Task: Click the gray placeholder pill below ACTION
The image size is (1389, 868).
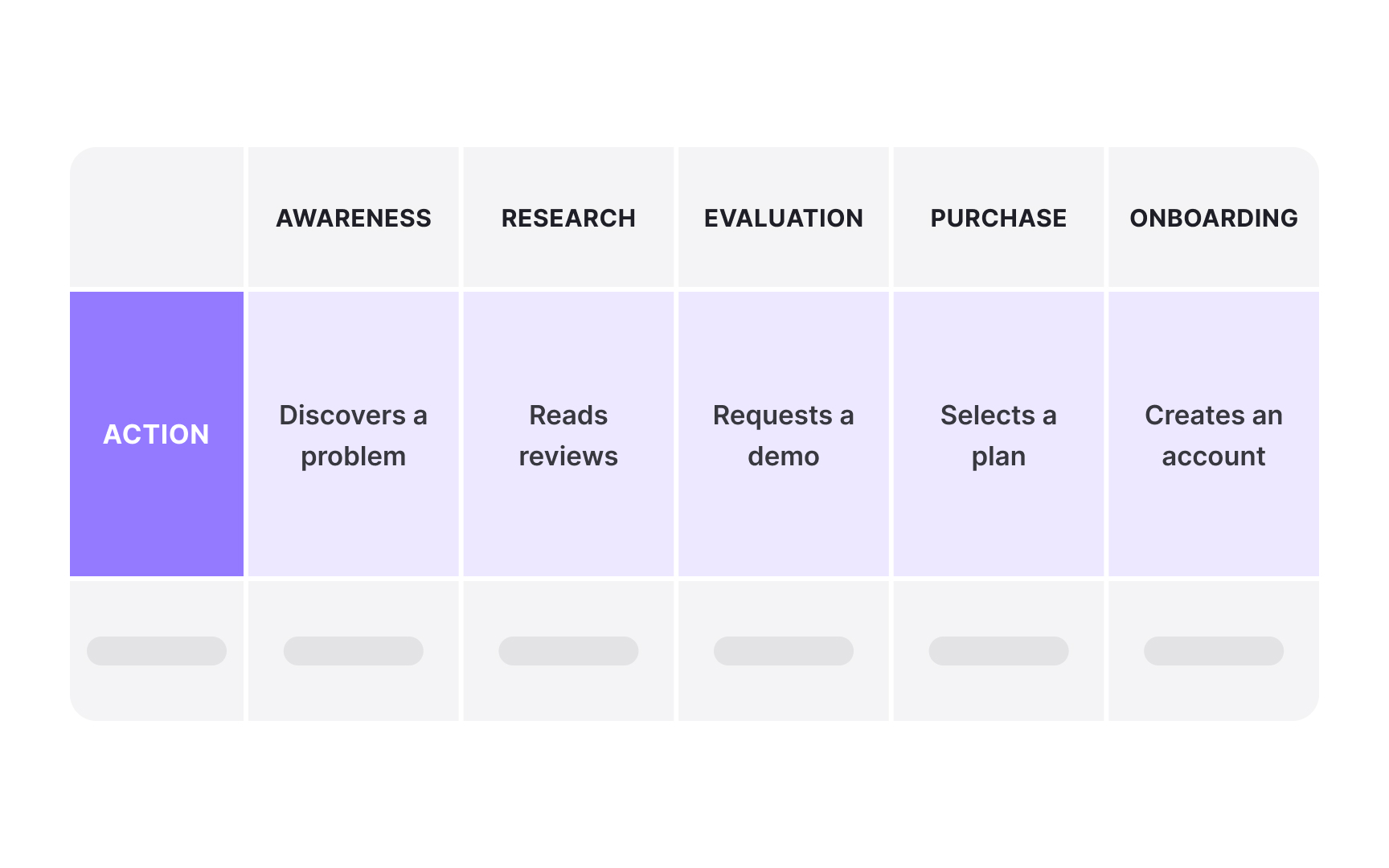Action: coord(157,651)
